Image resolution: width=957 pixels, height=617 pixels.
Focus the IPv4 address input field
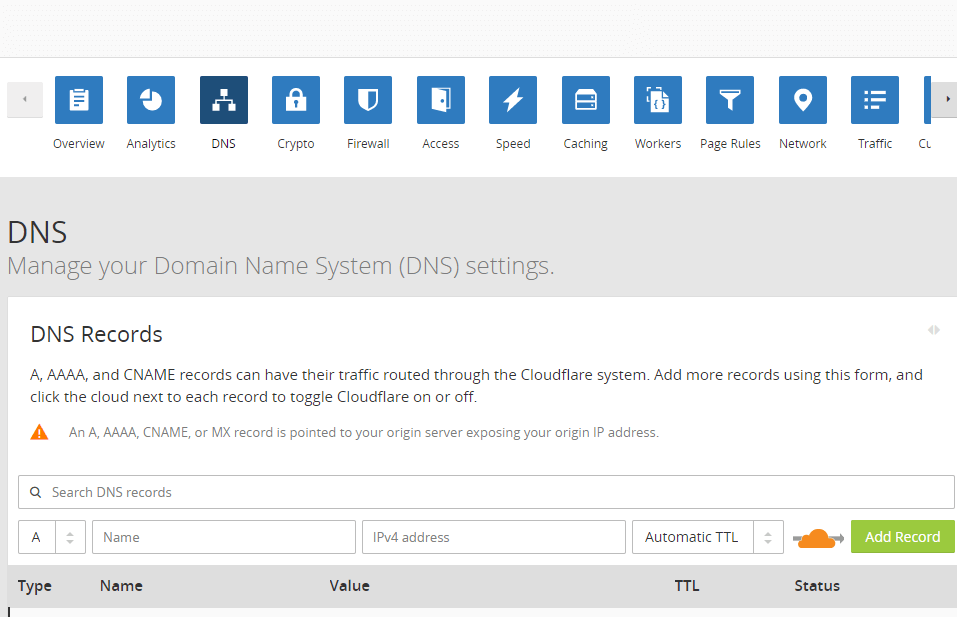[x=494, y=537]
